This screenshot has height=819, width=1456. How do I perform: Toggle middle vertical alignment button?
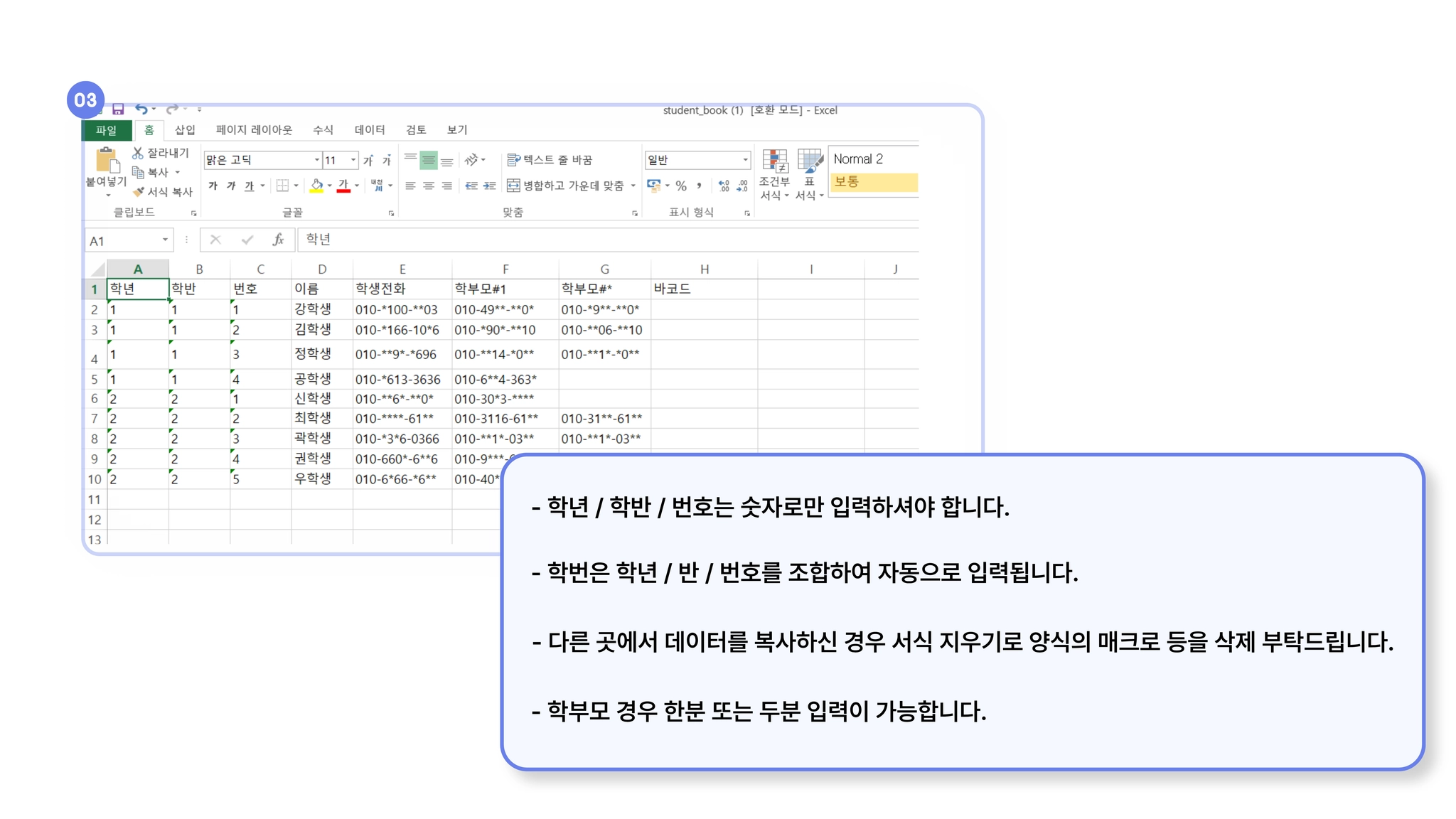click(429, 161)
